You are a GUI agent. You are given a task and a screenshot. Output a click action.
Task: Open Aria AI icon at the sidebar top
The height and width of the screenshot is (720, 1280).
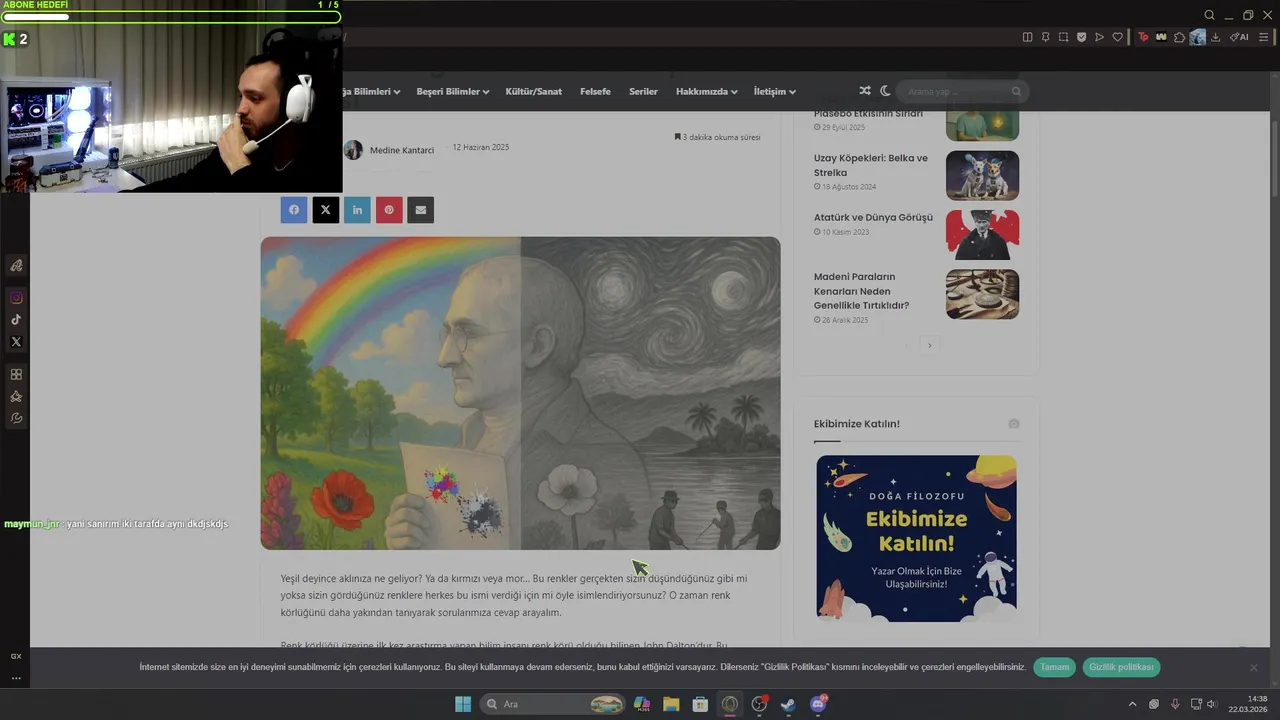tap(16, 265)
